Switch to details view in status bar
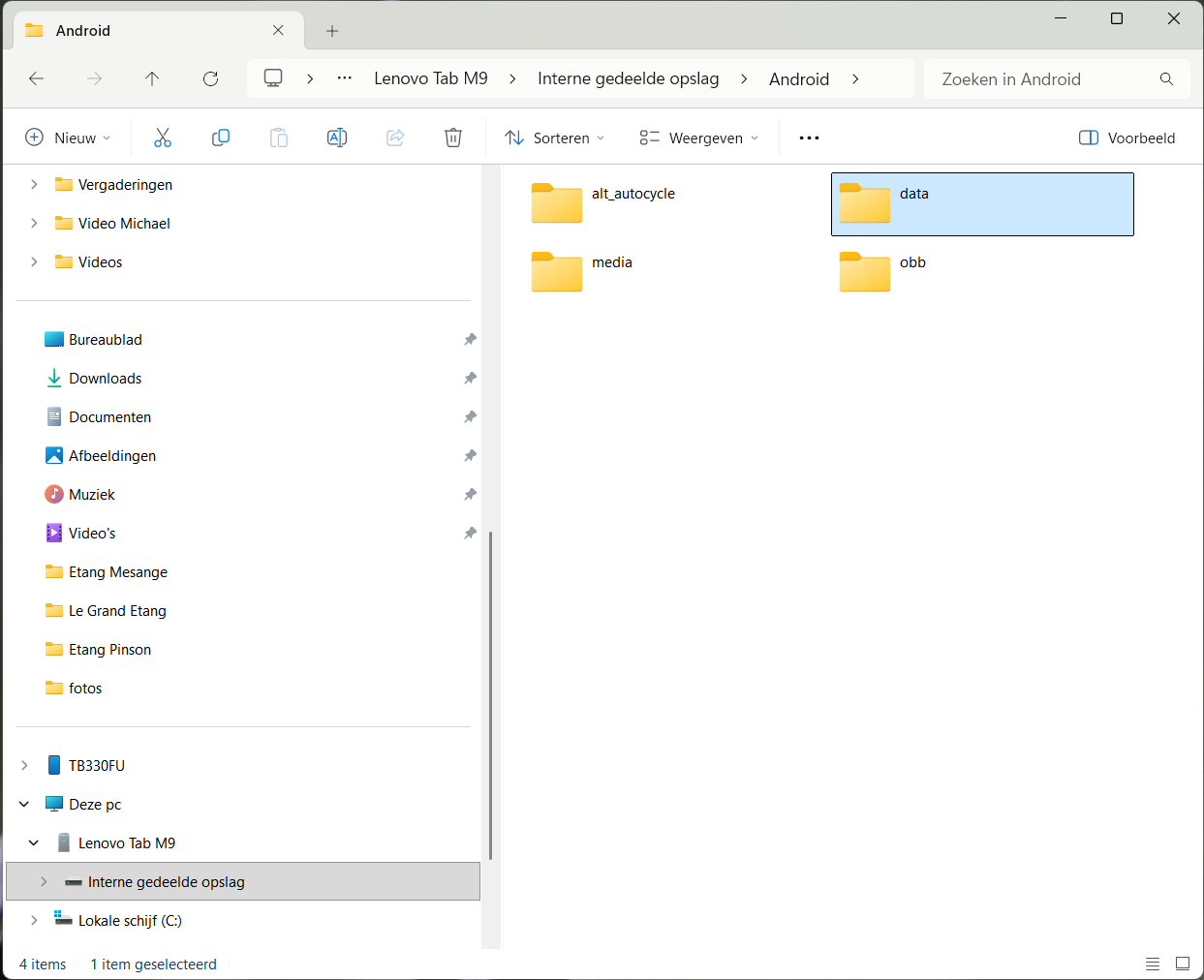This screenshot has height=980, width=1204. pyautogui.click(x=1153, y=964)
